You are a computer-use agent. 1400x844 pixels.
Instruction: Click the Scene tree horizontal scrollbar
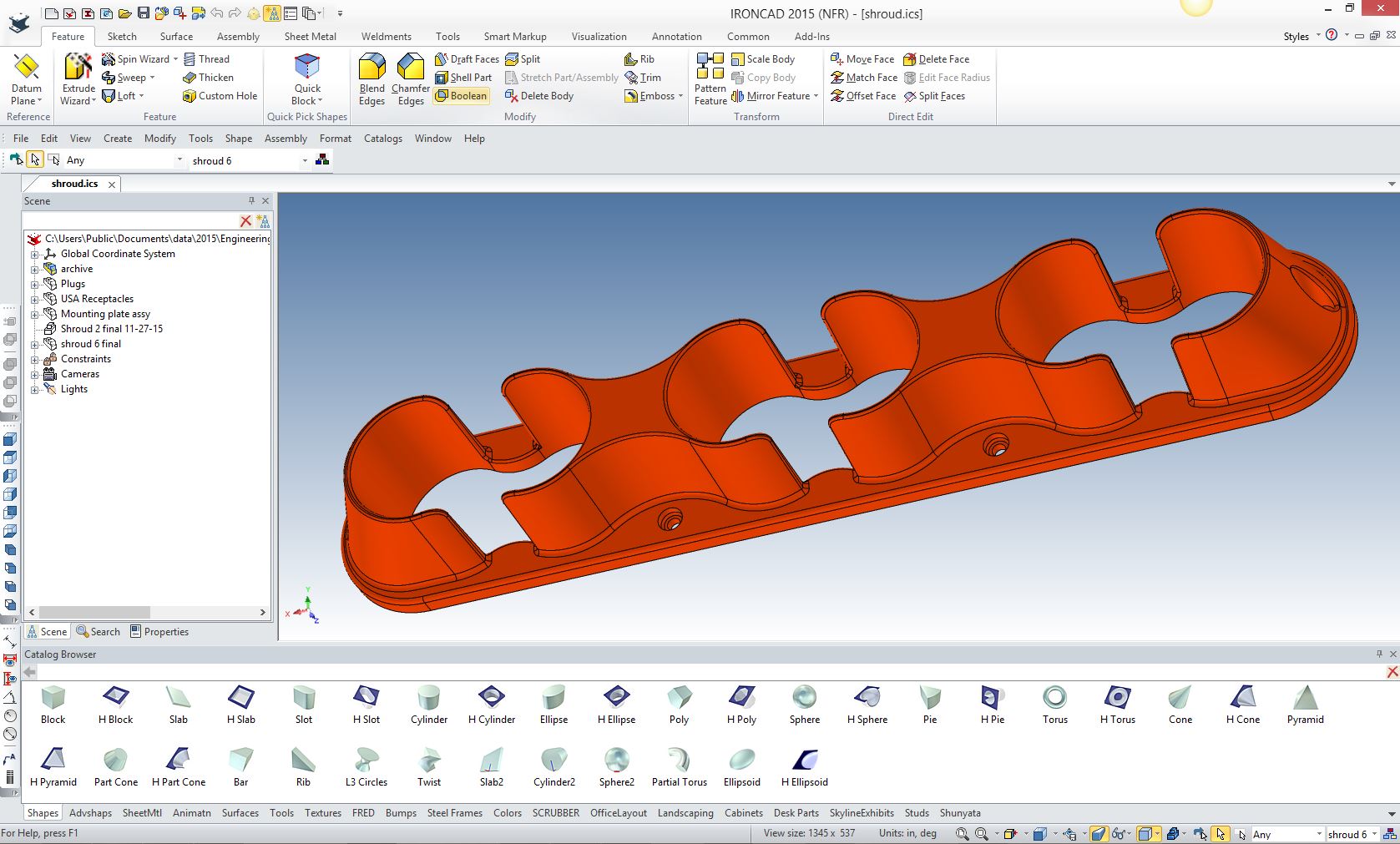pyautogui.click(x=94, y=613)
